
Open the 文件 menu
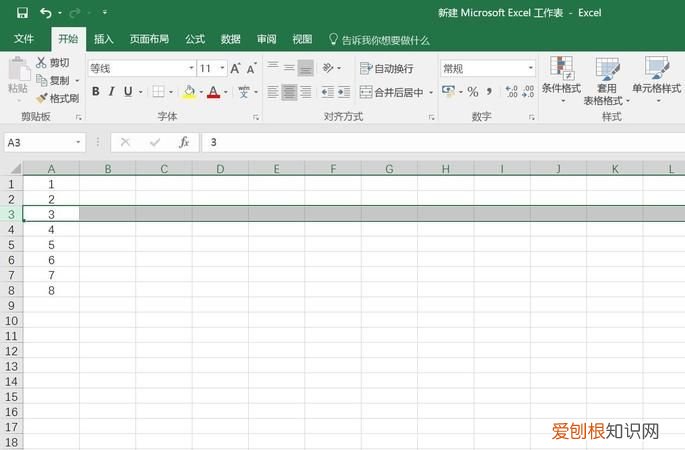pyautogui.click(x=24, y=39)
